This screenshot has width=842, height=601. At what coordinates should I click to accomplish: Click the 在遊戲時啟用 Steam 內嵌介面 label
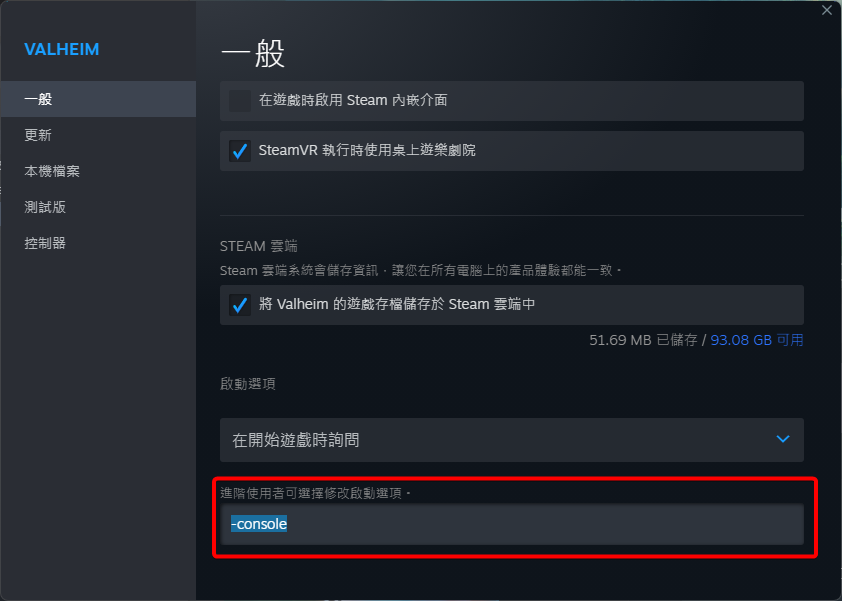click(353, 100)
